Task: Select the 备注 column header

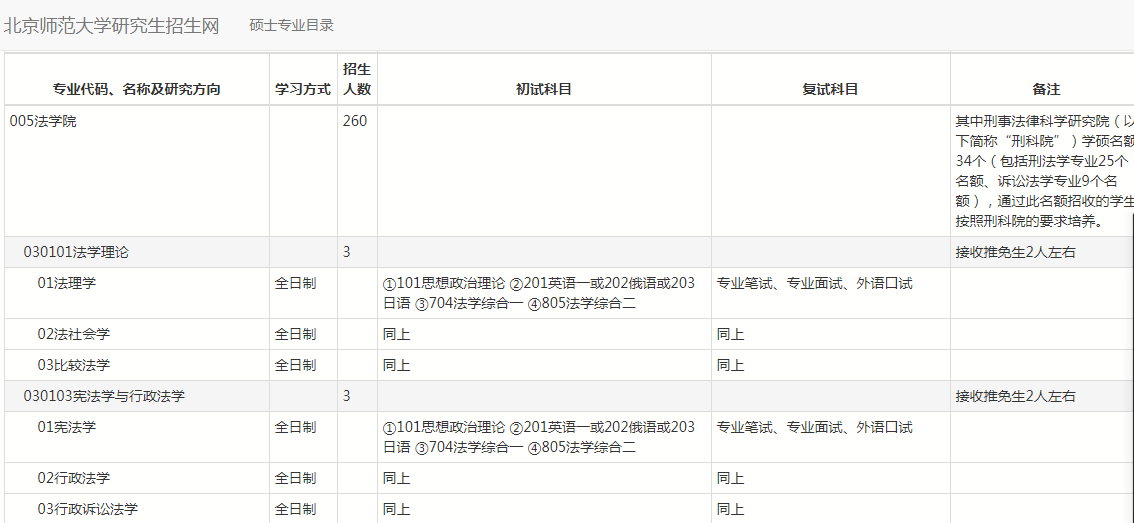Action: (x=1046, y=89)
